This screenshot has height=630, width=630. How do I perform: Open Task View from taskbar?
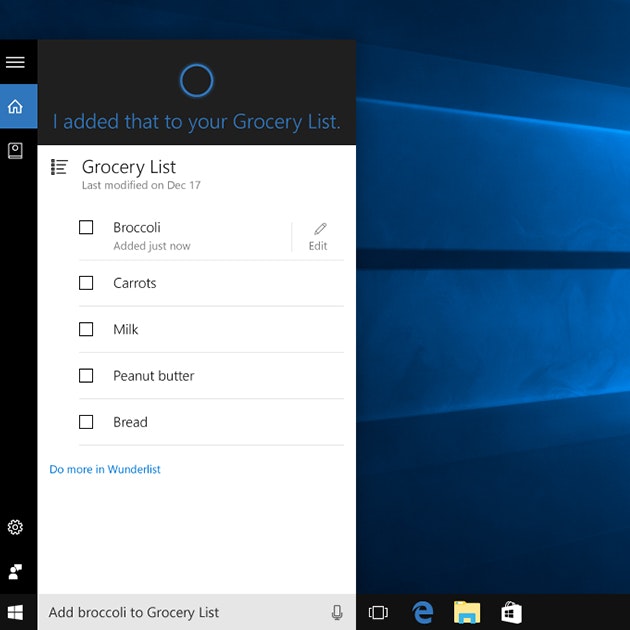pos(378,612)
